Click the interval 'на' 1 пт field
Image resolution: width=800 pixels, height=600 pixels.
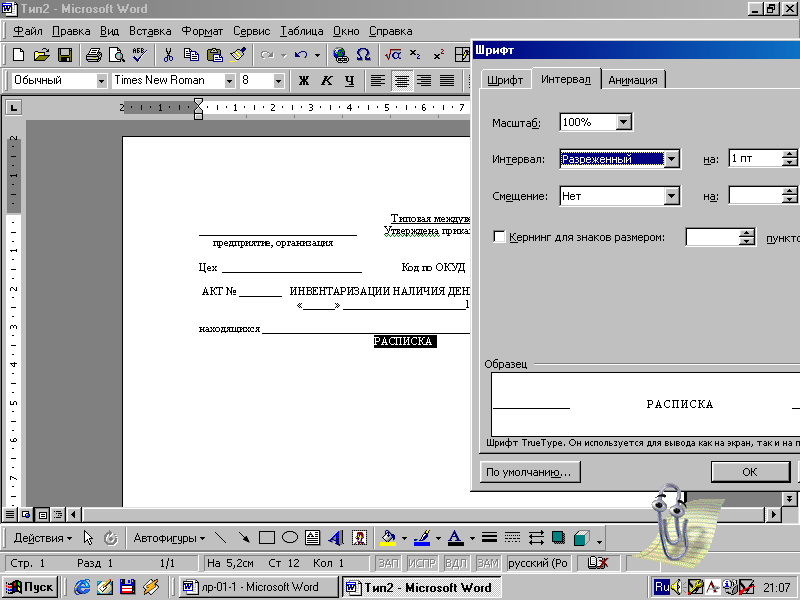point(755,159)
